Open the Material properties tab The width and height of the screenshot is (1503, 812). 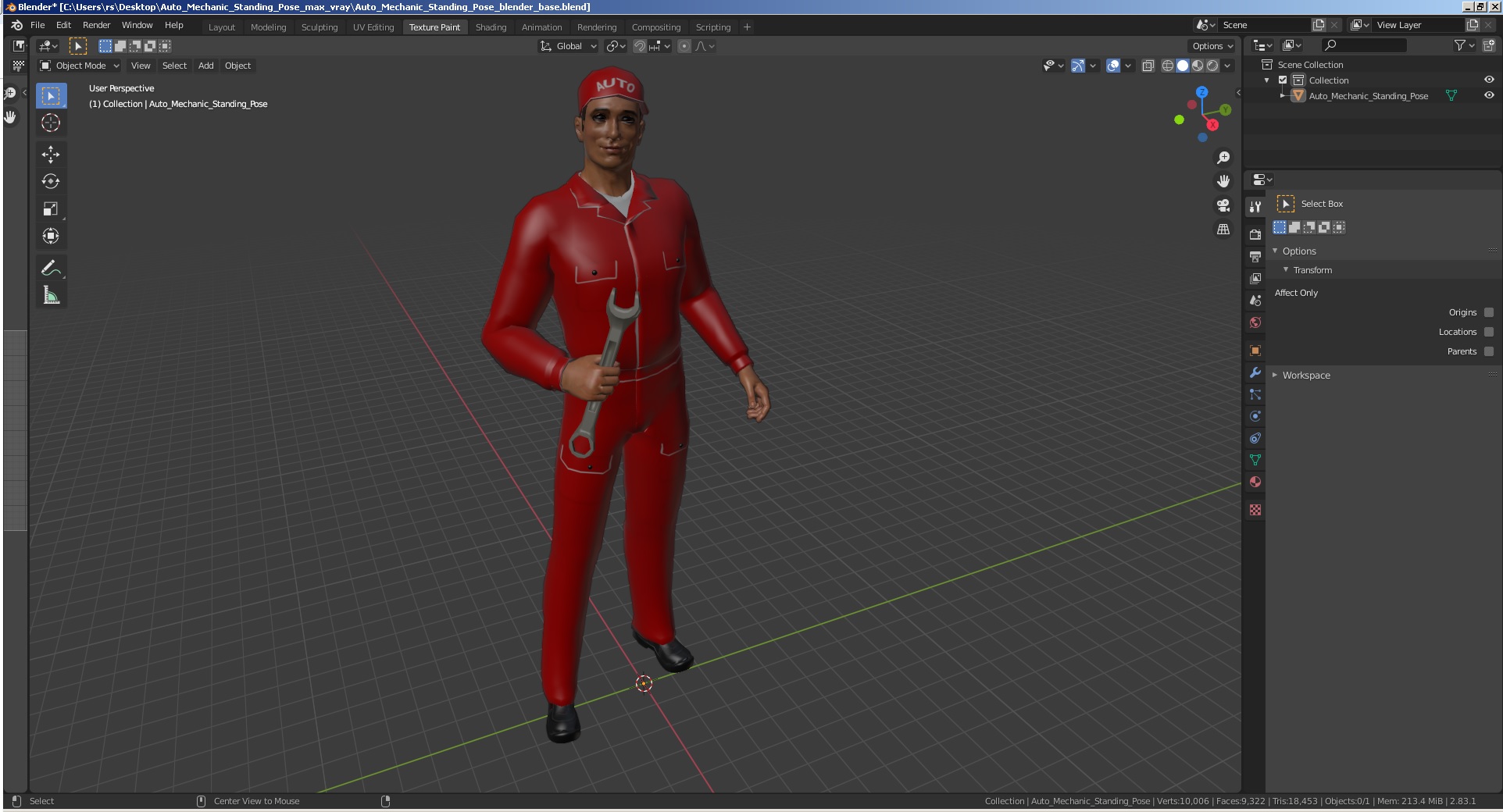tap(1255, 482)
